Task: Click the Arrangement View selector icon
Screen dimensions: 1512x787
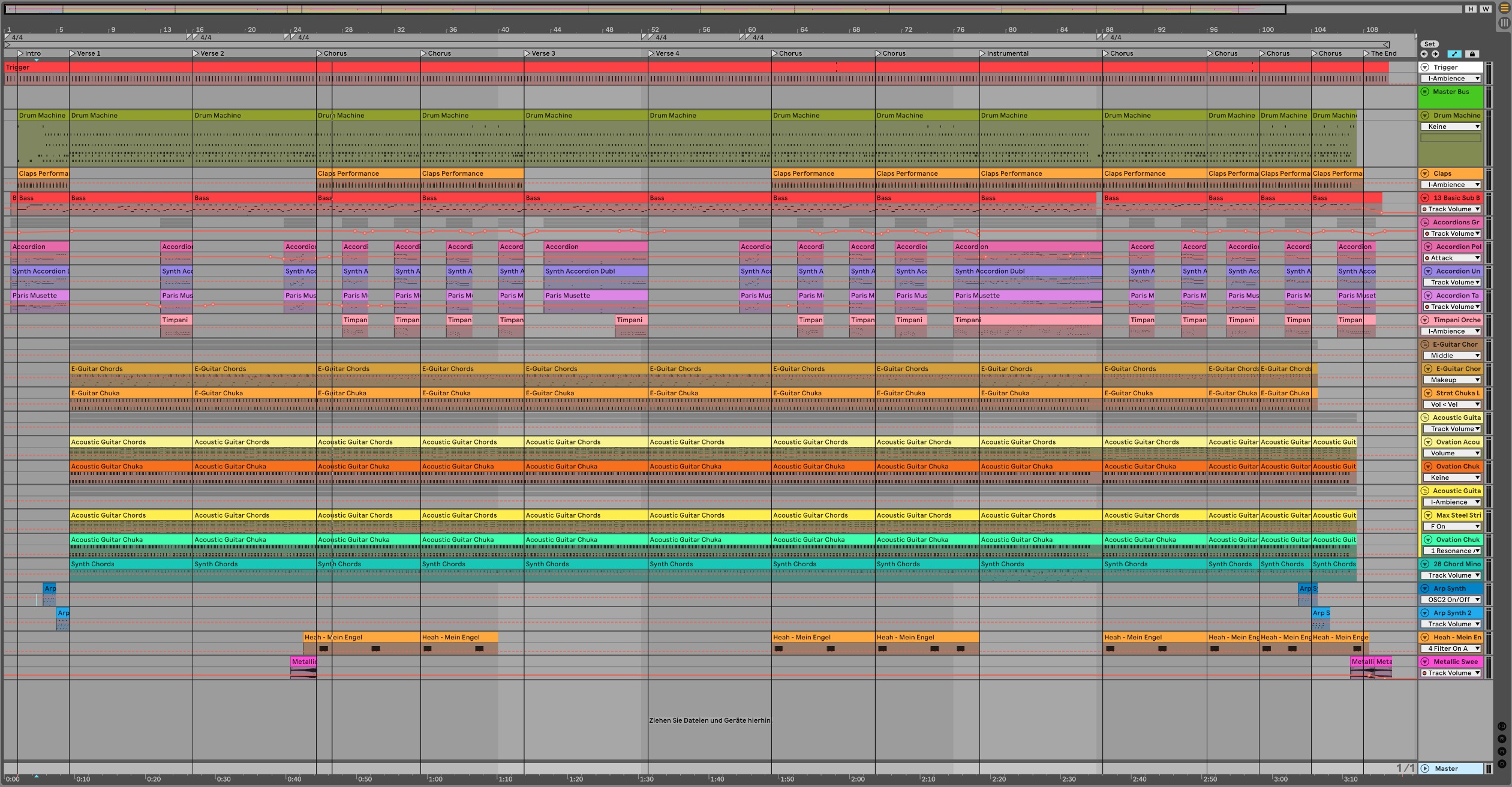Action: (x=1504, y=8)
